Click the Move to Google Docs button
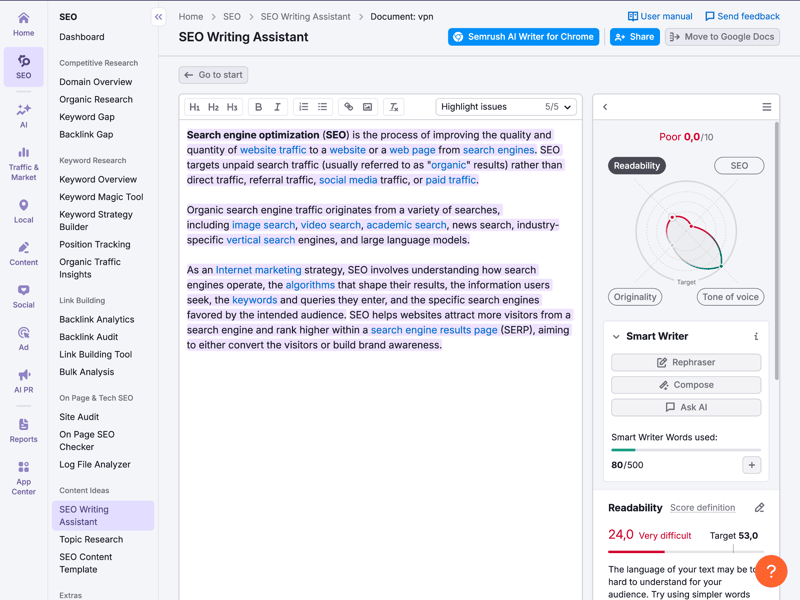This screenshot has width=800, height=600. click(722, 37)
